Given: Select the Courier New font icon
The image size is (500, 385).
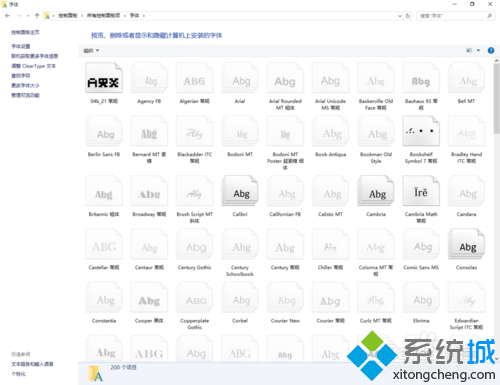Looking at the screenshot, I should [x=285, y=298].
